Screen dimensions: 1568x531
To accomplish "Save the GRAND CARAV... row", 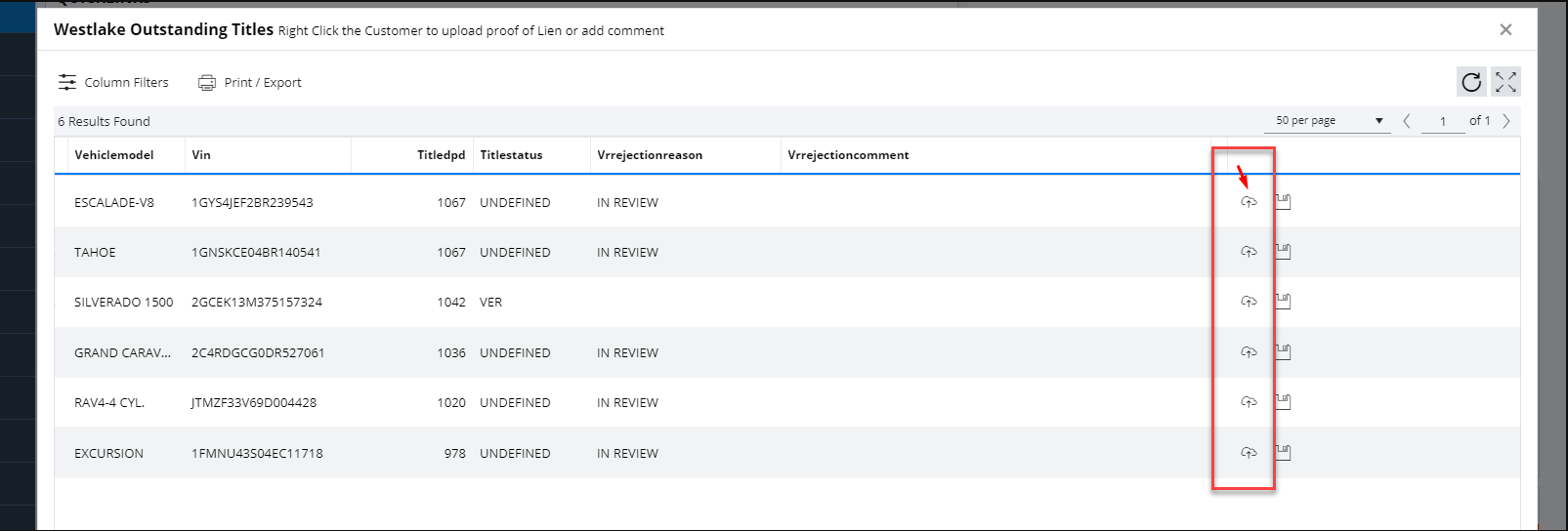I will point(1283,352).
